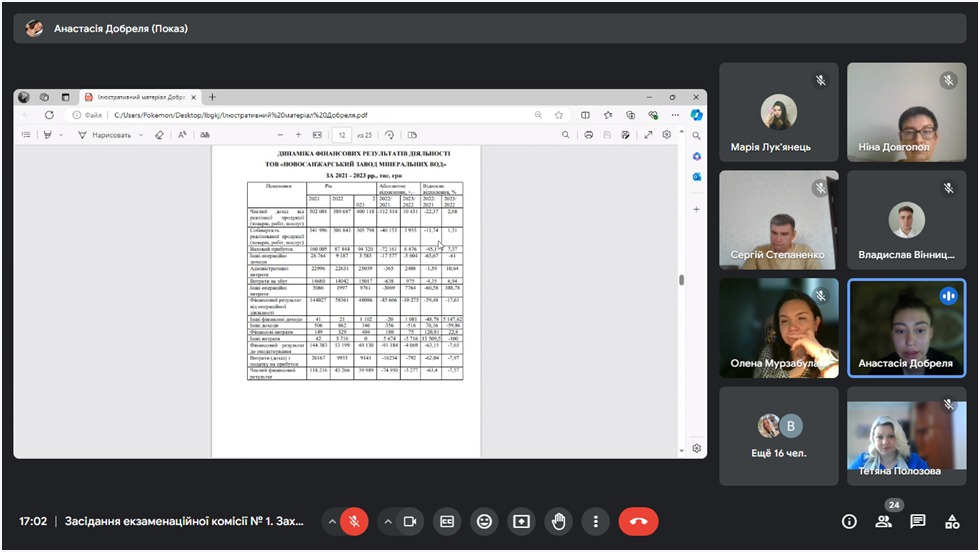Screen dimensions: 980x552
Task: Turn on closed captions
Action: [448, 521]
